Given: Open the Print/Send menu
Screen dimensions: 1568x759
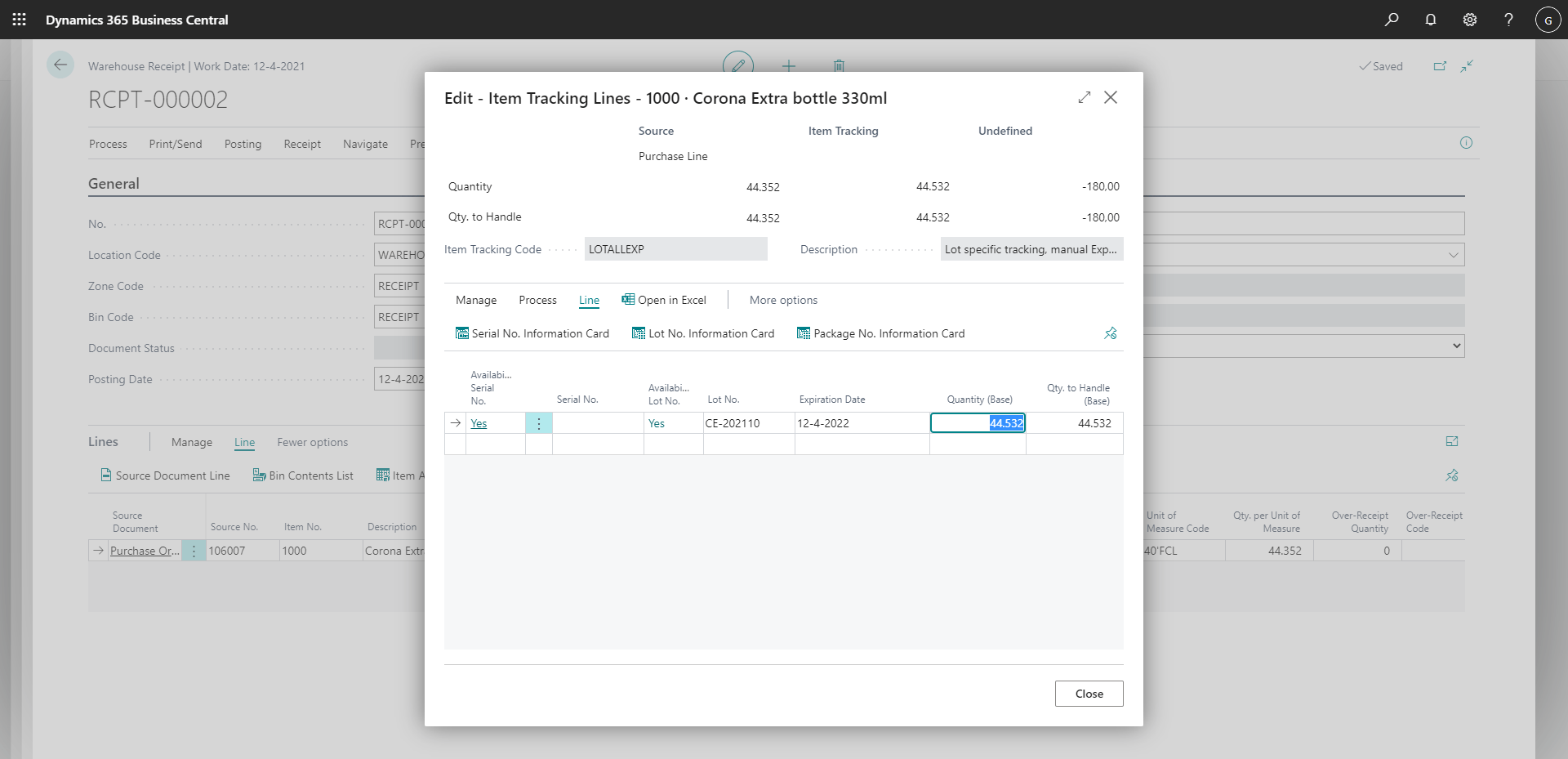Looking at the screenshot, I should pyautogui.click(x=176, y=144).
